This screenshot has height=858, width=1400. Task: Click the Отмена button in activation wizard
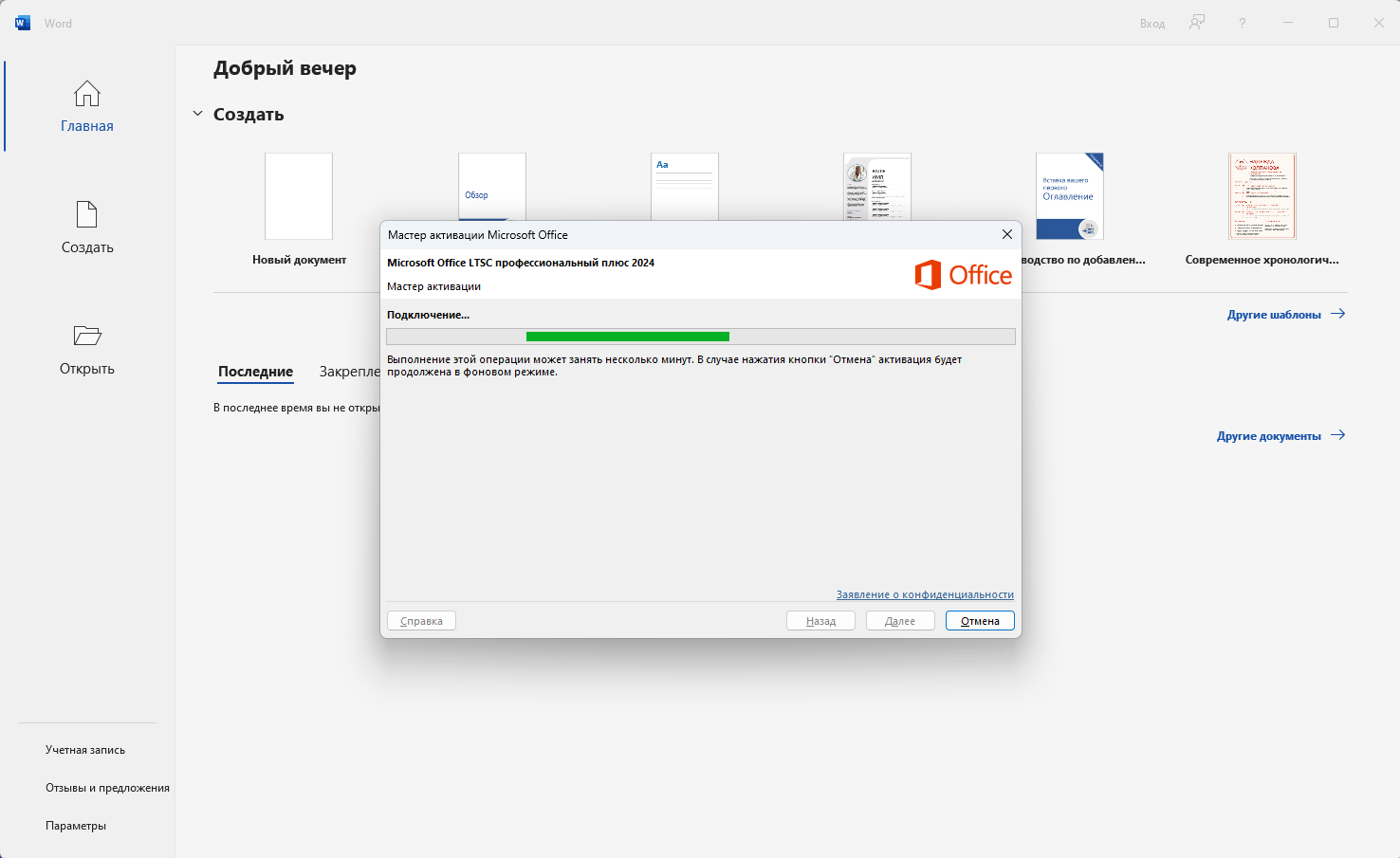(x=980, y=621)
